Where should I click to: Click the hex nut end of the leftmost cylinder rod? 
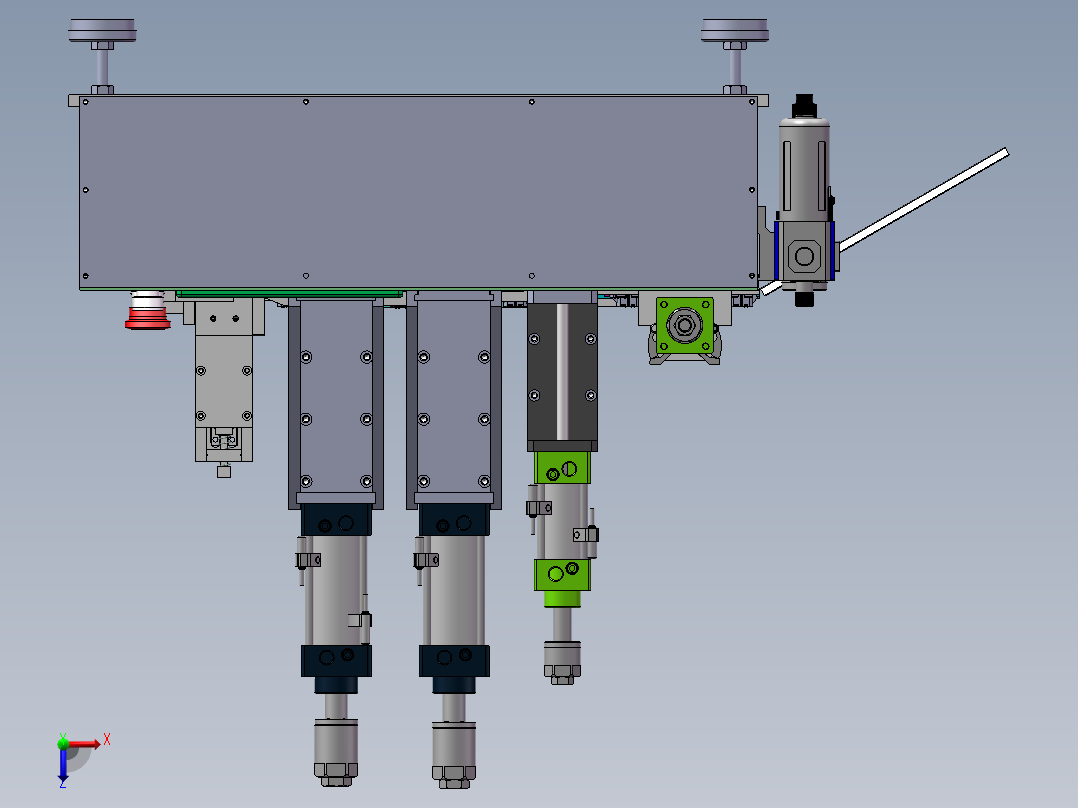click(x=336, y=774)
